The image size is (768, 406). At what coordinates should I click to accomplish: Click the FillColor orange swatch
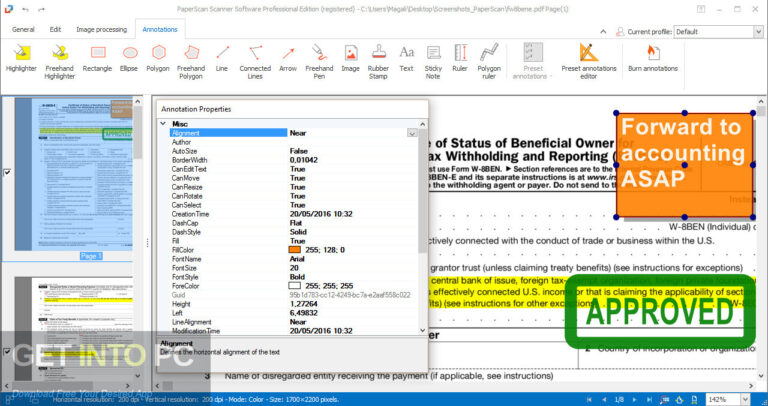pyautogui.click(x=295, y=250)
